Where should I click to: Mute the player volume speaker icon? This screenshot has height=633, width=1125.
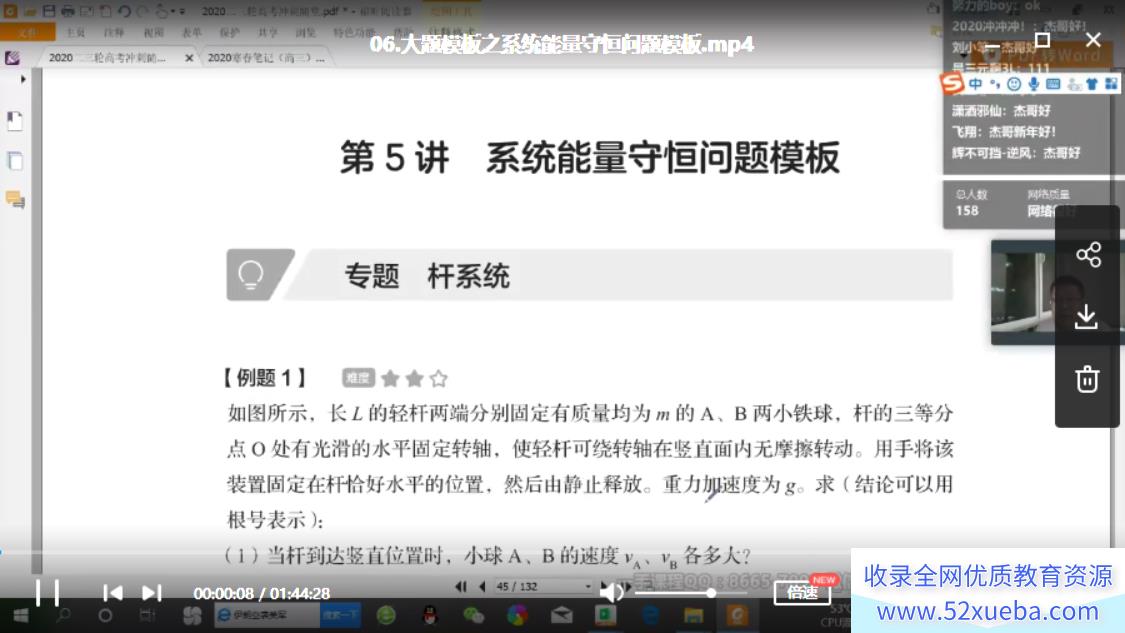(611, 593)
